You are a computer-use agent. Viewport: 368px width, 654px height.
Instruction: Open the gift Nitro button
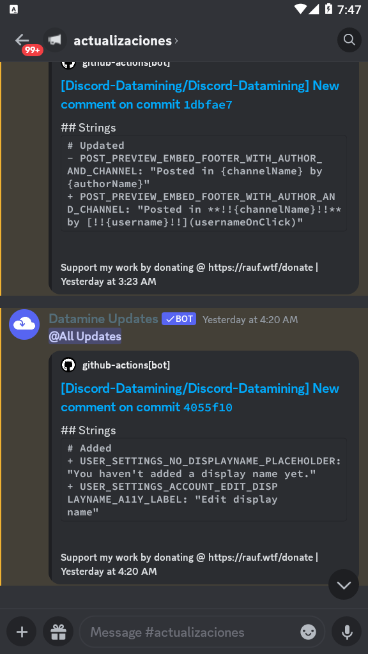coord(58,632)
